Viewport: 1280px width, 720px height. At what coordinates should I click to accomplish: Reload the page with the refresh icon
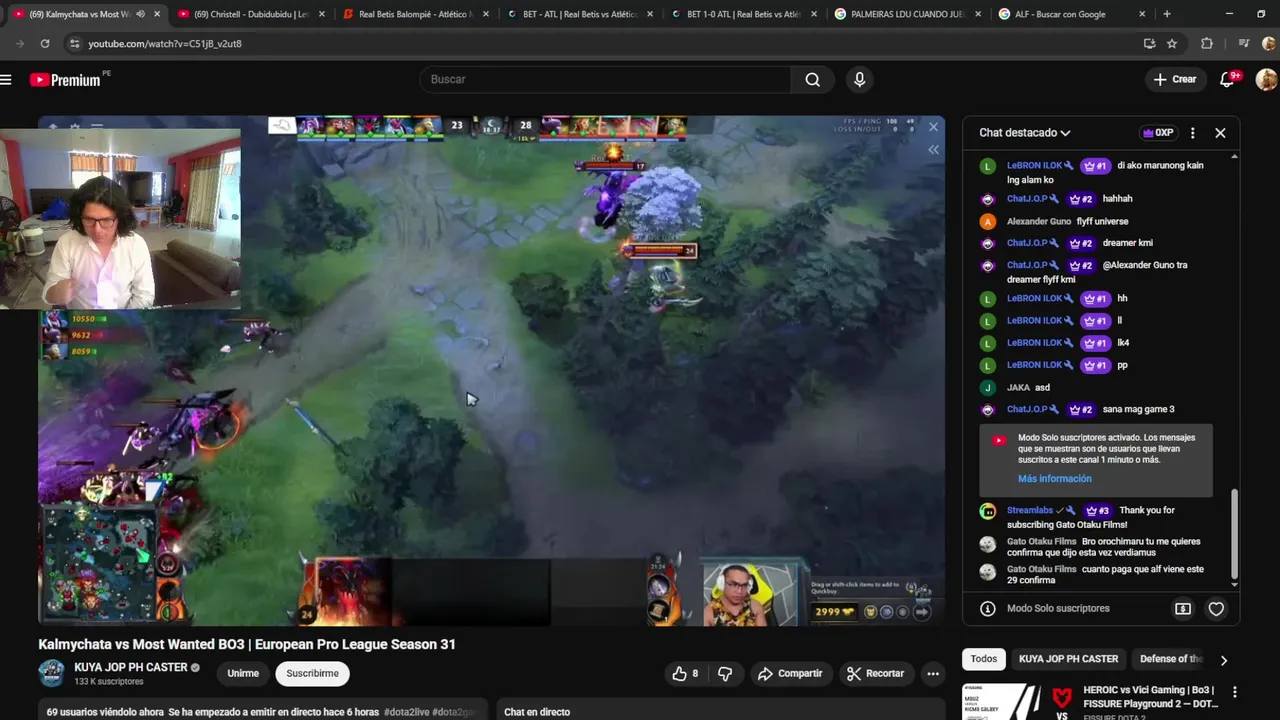coord(45,44)
